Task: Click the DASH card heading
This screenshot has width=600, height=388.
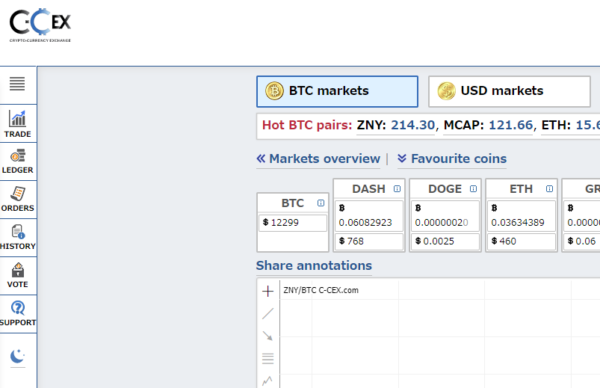Action: 369,189
